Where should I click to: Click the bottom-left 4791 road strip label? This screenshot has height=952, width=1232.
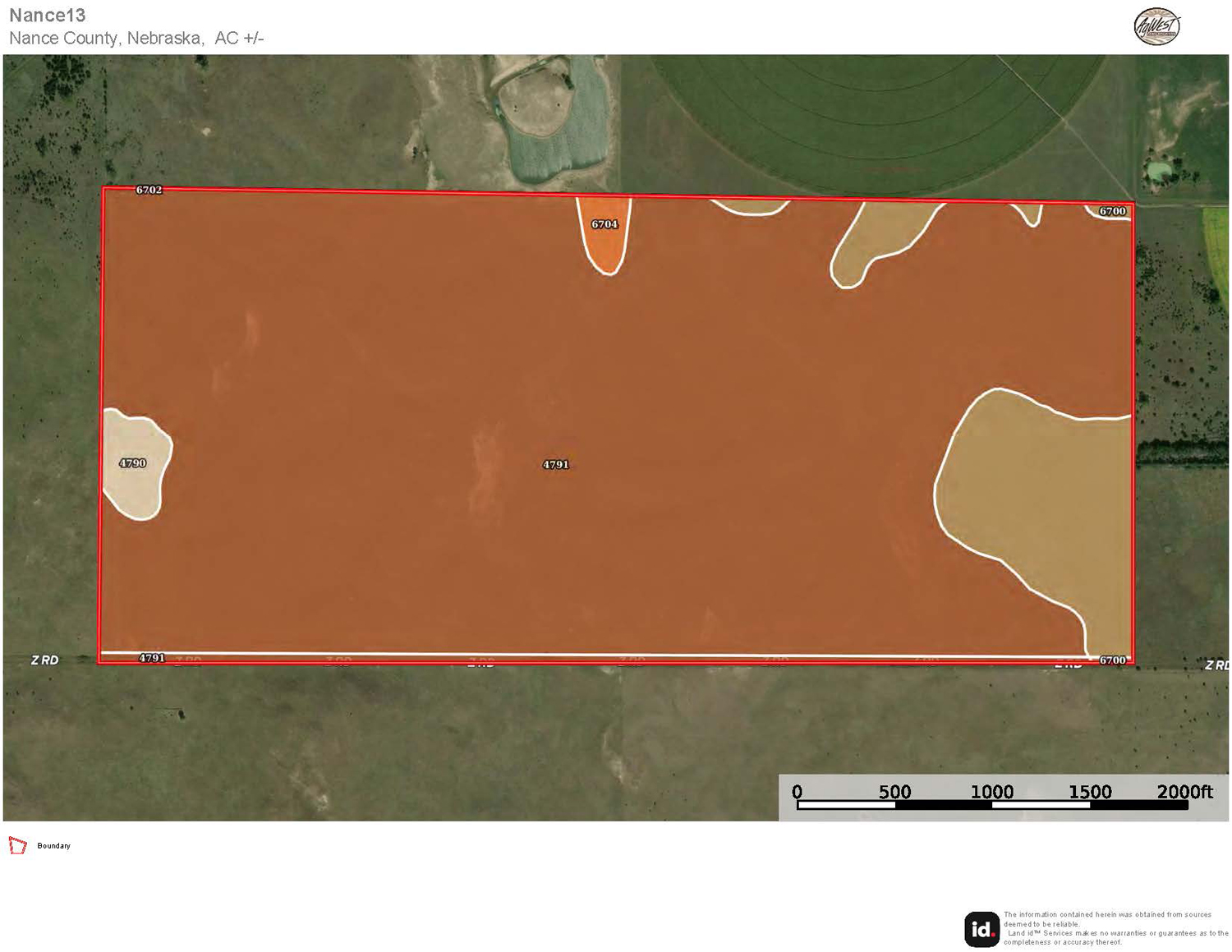[152, 658]
